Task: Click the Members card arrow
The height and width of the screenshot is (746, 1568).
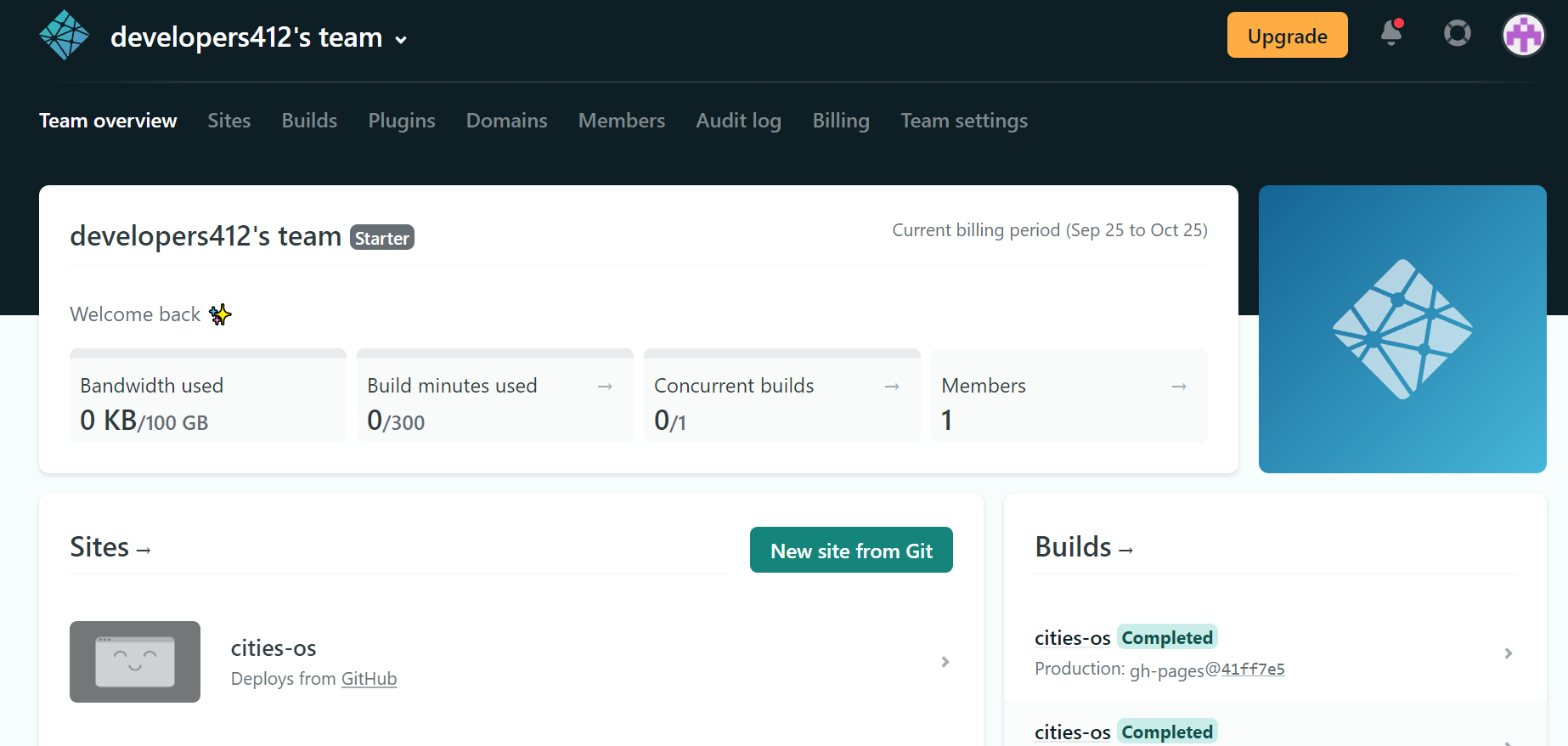Action: 1179,387
